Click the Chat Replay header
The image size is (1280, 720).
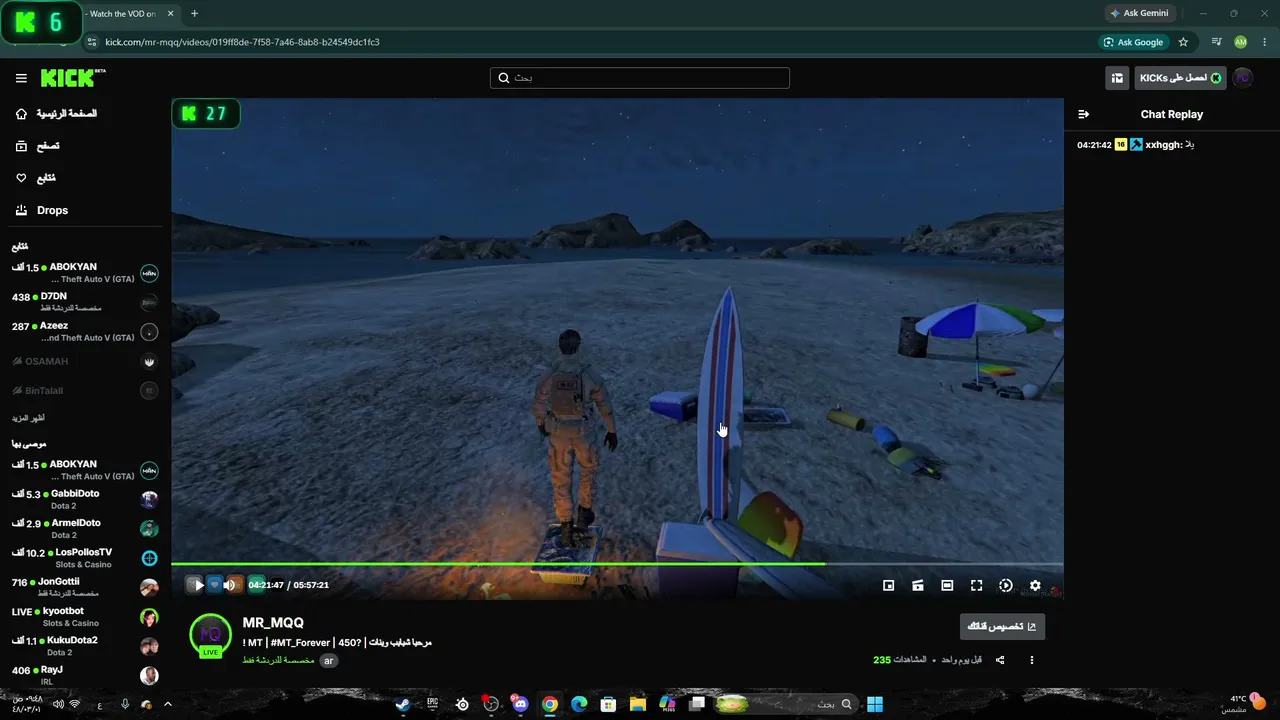pos(1172,114)
